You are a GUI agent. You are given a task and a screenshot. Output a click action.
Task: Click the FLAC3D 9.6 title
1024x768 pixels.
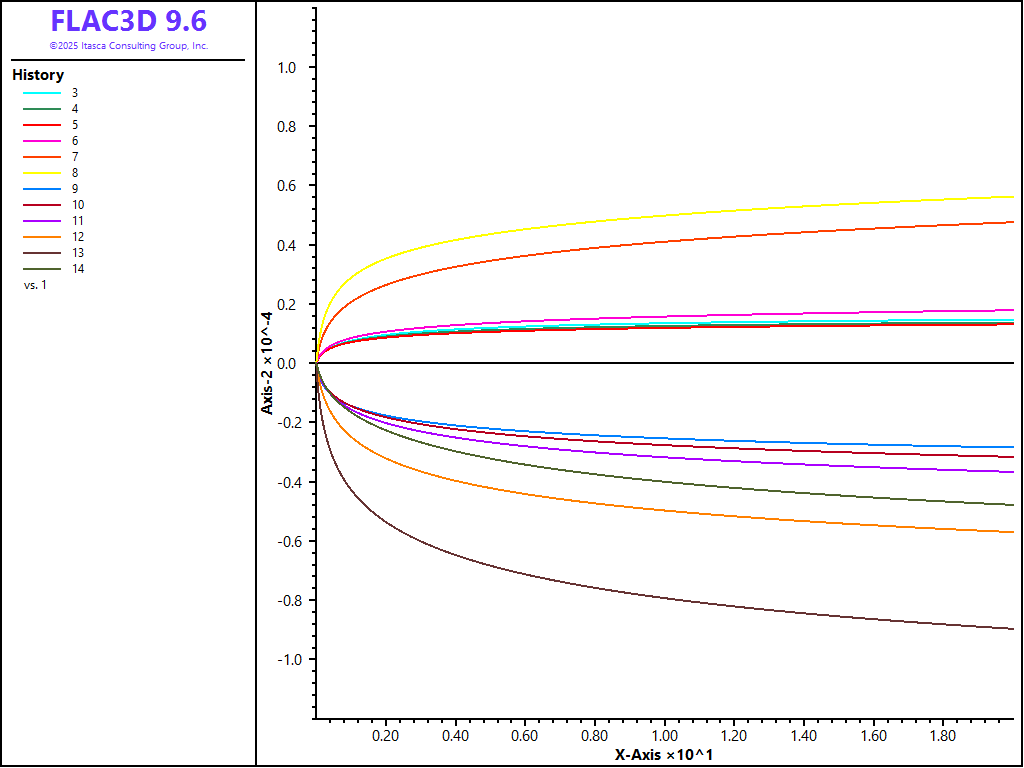tap(128, 21)
